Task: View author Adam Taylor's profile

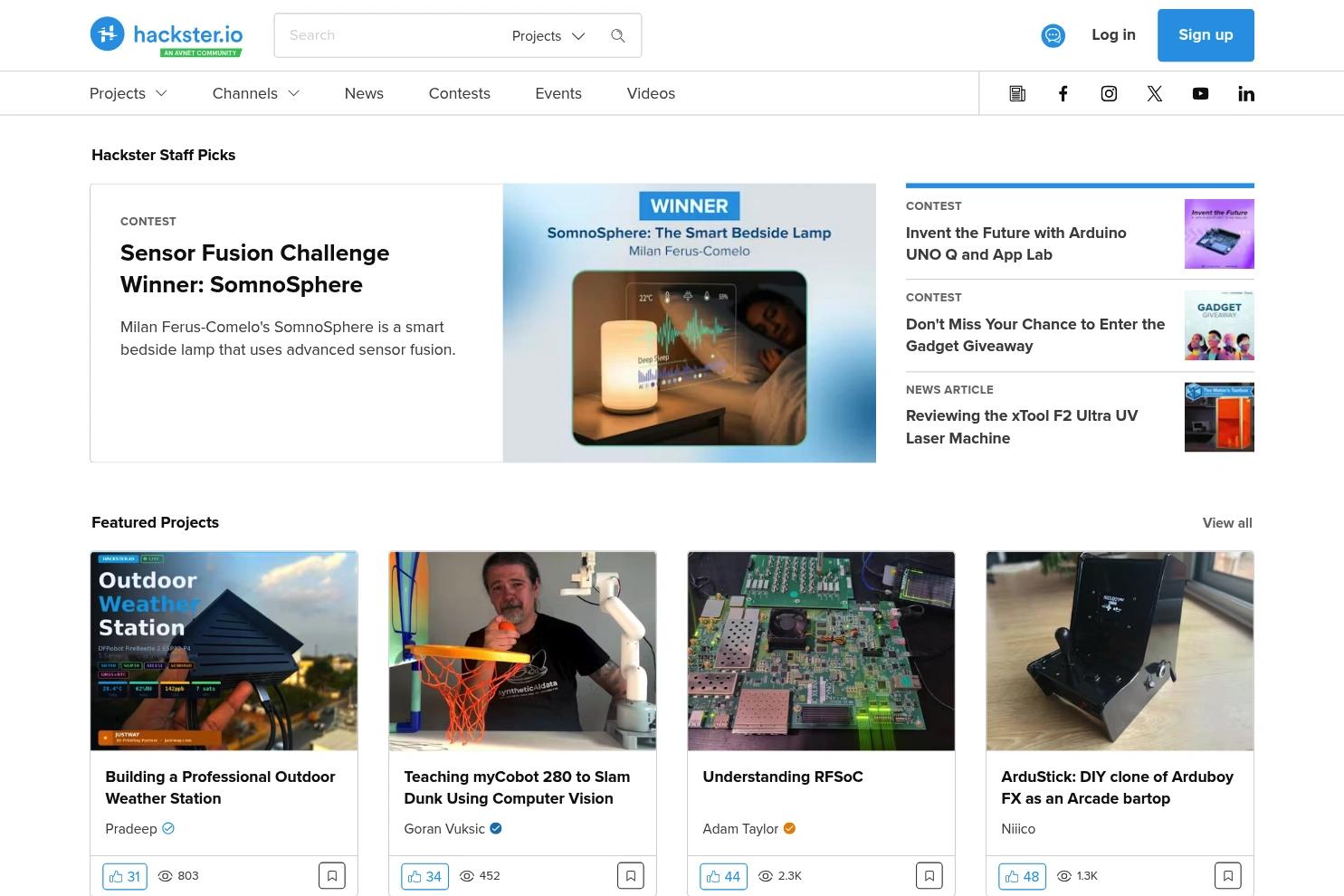Action: (x=740, y=829)
